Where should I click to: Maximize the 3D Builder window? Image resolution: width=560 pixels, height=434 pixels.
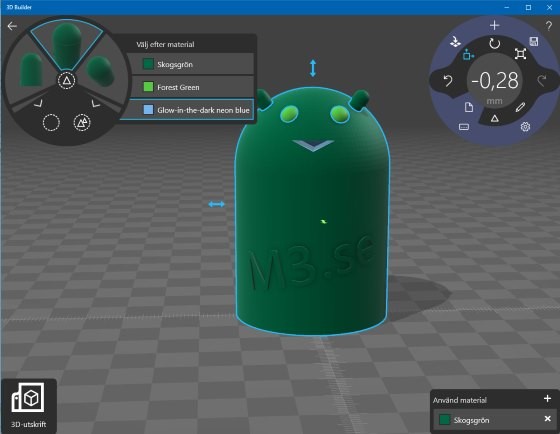(x=528, y=7)
